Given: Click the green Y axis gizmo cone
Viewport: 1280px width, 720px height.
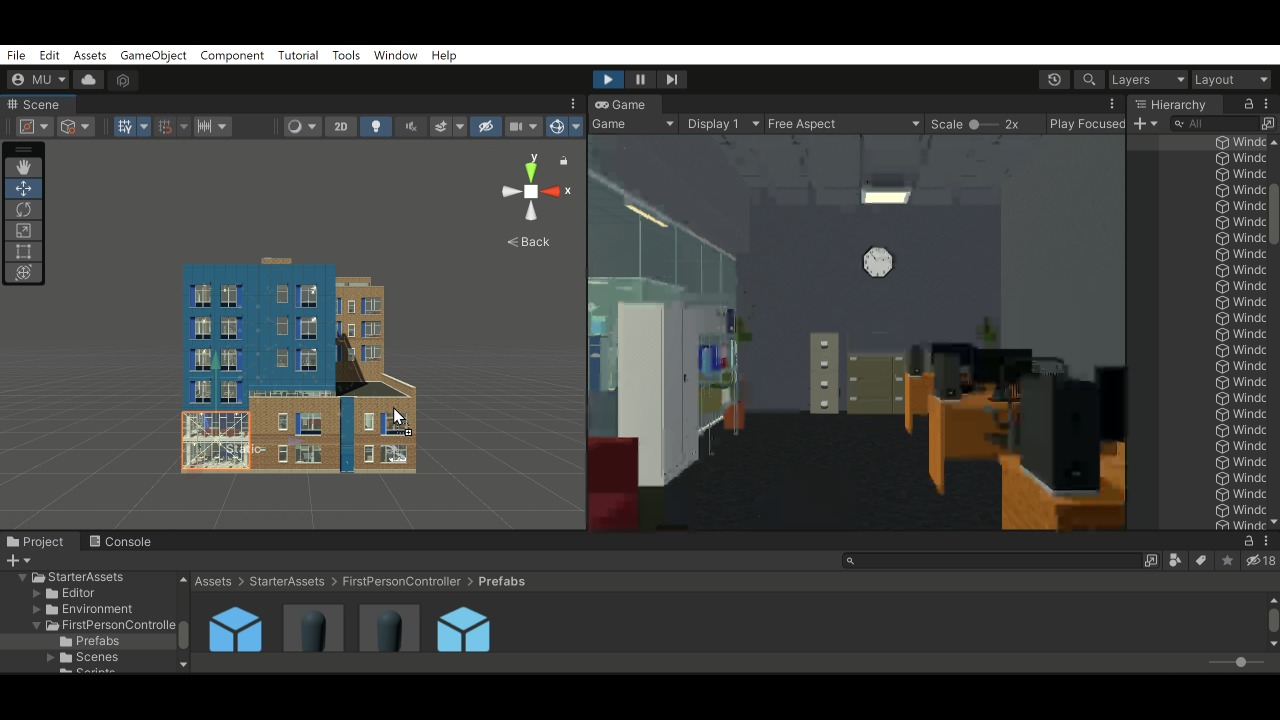Looking at the screenshot, I should click(531, 171).
